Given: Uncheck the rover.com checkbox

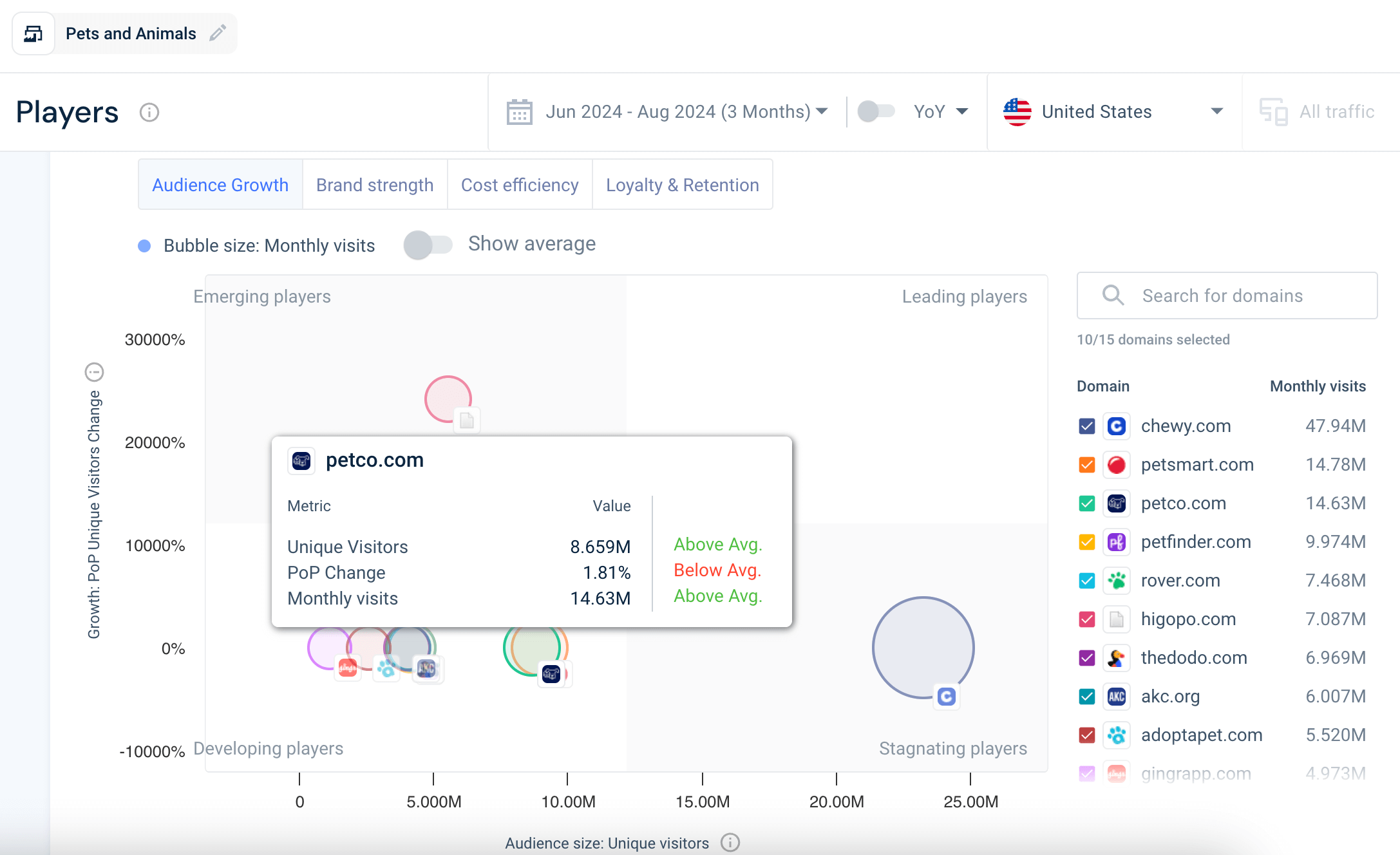Looking at the screenshot, I should point(1087,581).
